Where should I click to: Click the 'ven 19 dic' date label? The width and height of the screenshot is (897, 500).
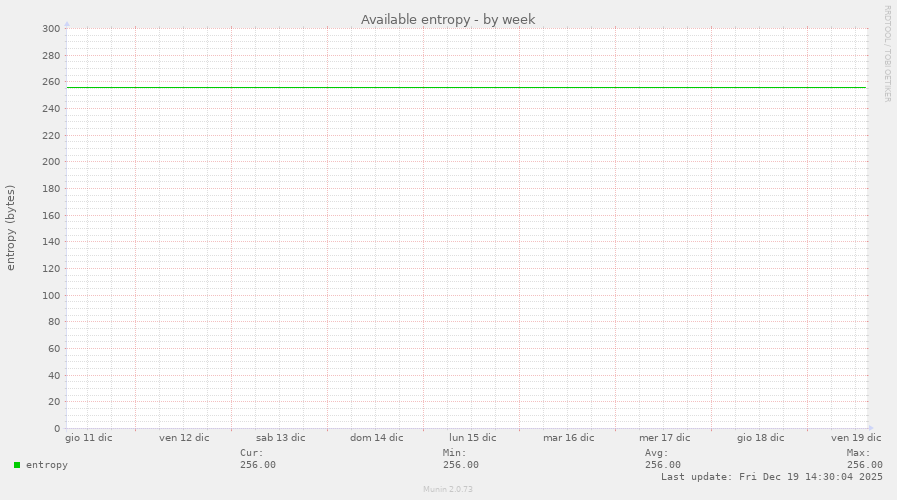[x=856, y=438]
